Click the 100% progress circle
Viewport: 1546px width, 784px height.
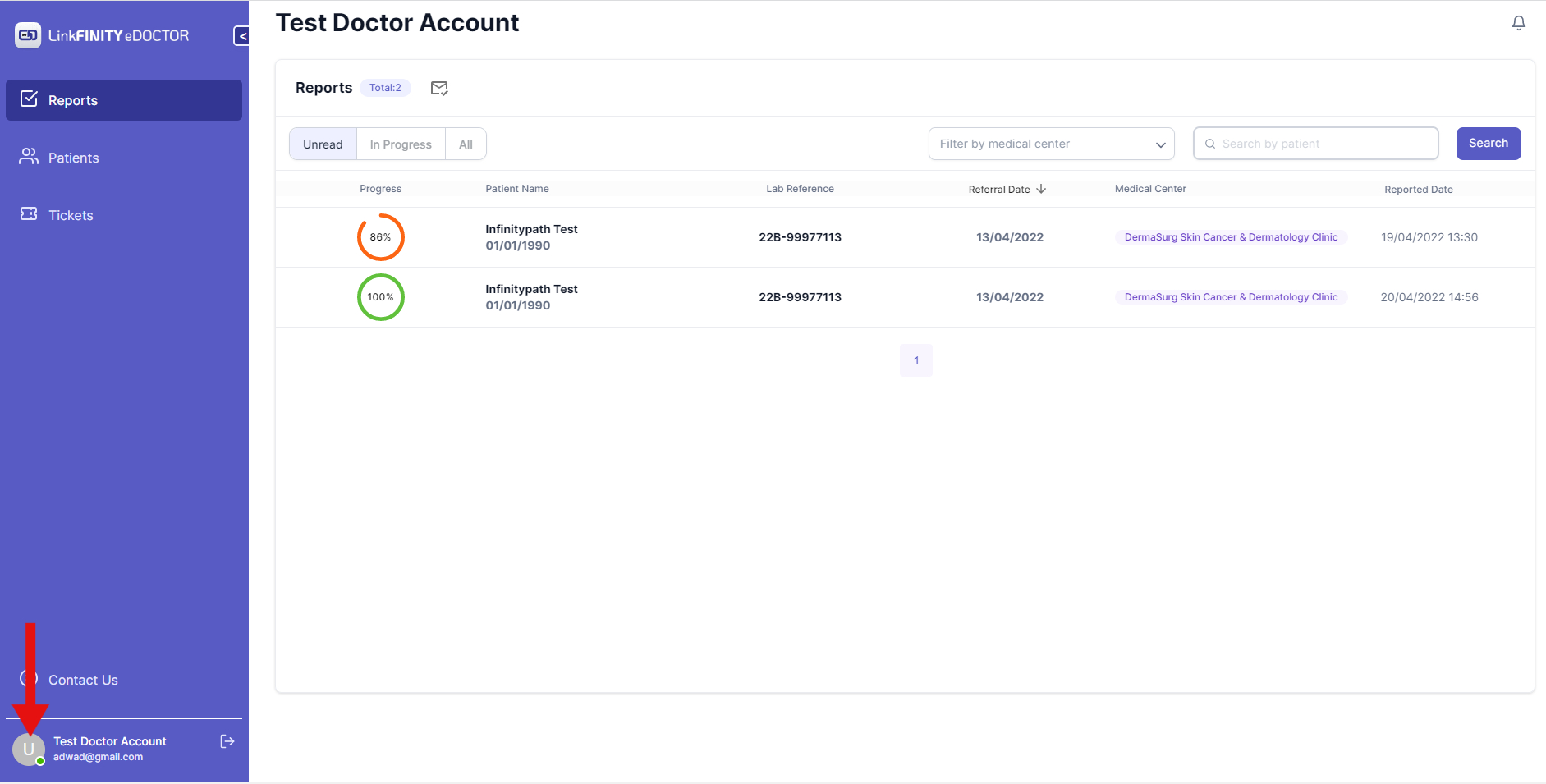tap(381, 297)
